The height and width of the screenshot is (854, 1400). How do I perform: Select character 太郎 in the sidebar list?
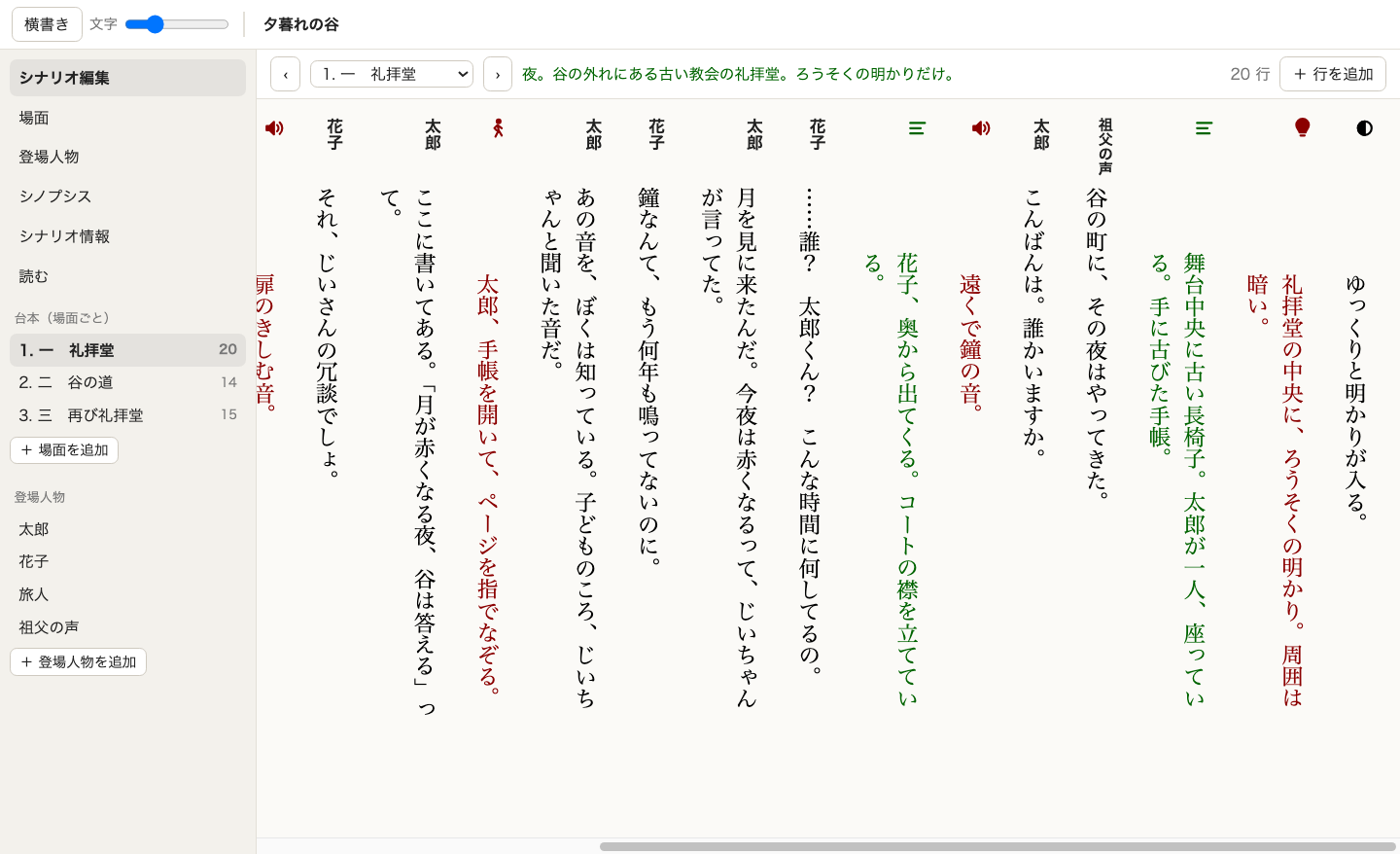click(x=127, y=529)
